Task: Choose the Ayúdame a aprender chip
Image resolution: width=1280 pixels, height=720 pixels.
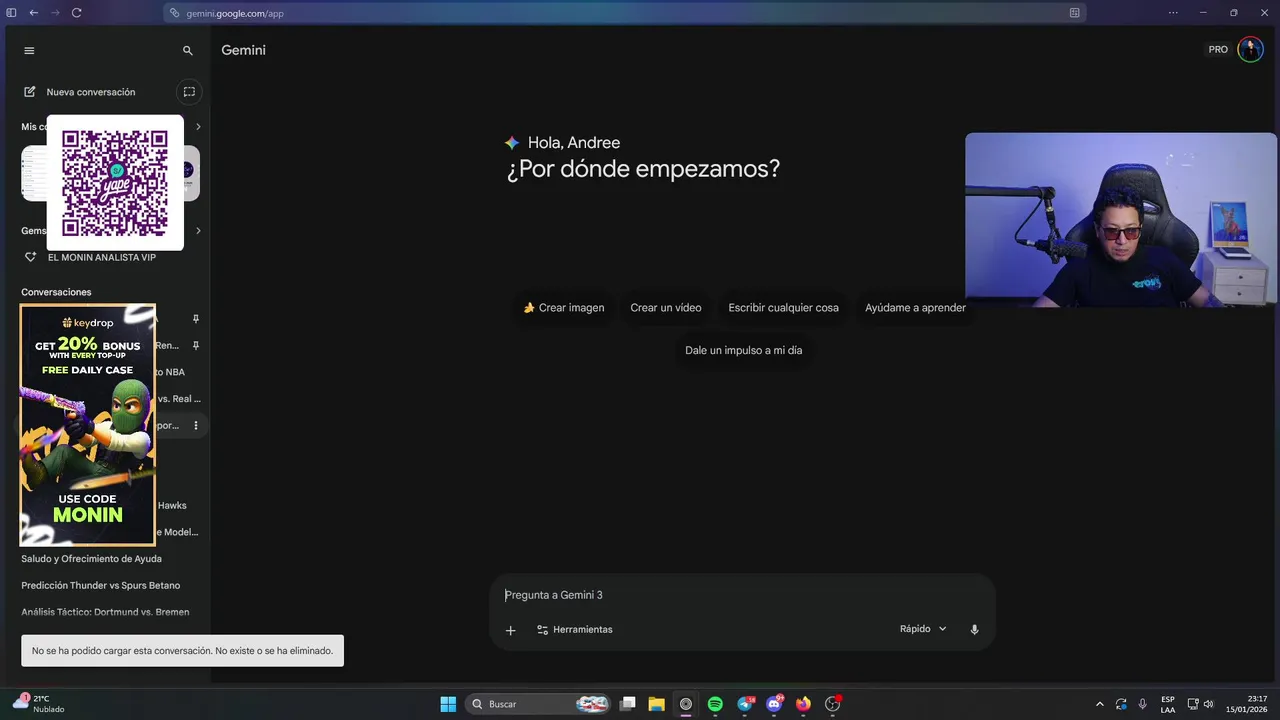Action: click(x=915, y=308)
